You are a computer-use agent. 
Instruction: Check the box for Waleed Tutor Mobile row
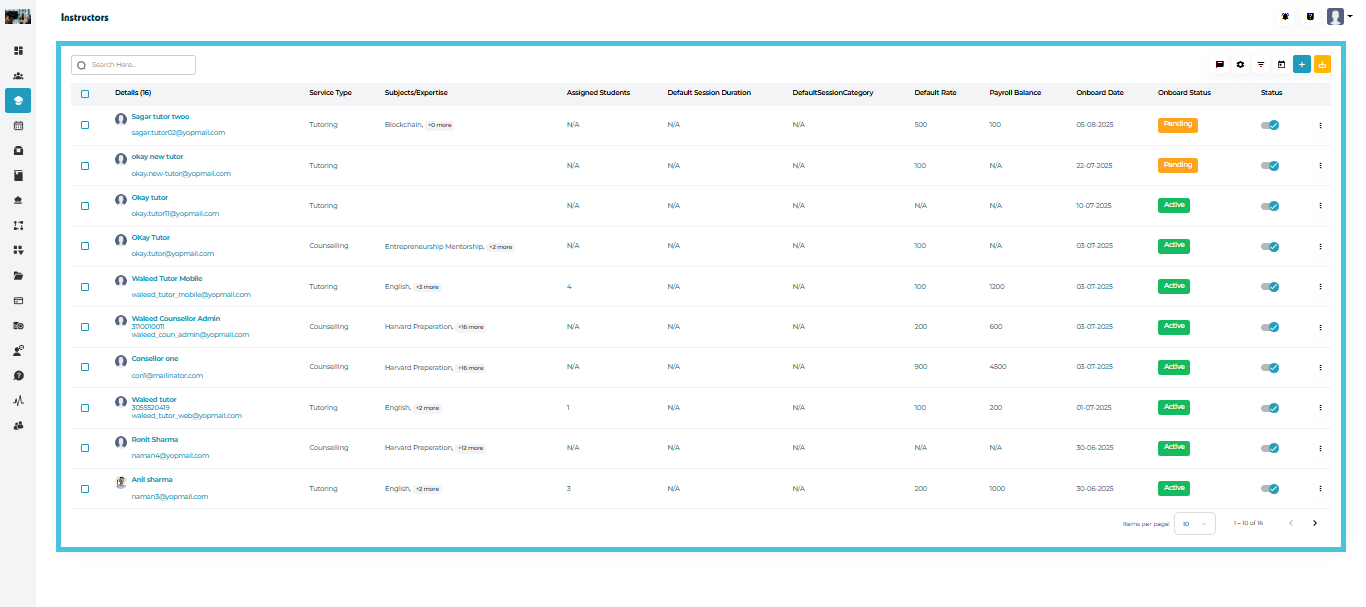[85, 287]
